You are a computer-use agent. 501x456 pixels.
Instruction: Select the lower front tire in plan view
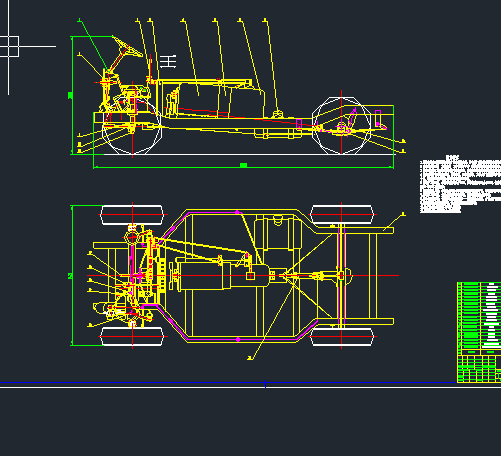132,336
